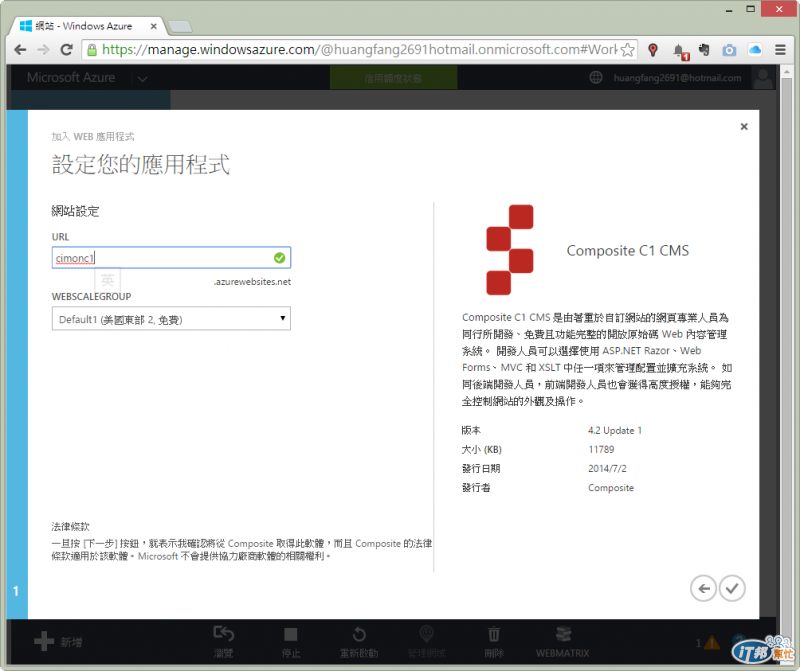Click the 網站設定 section heading
The width and height of the screenshot is (800, 671).
[76, 211]
